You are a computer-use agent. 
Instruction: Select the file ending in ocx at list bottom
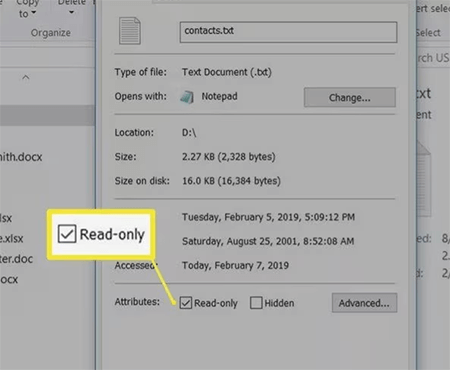click(9, 279)
